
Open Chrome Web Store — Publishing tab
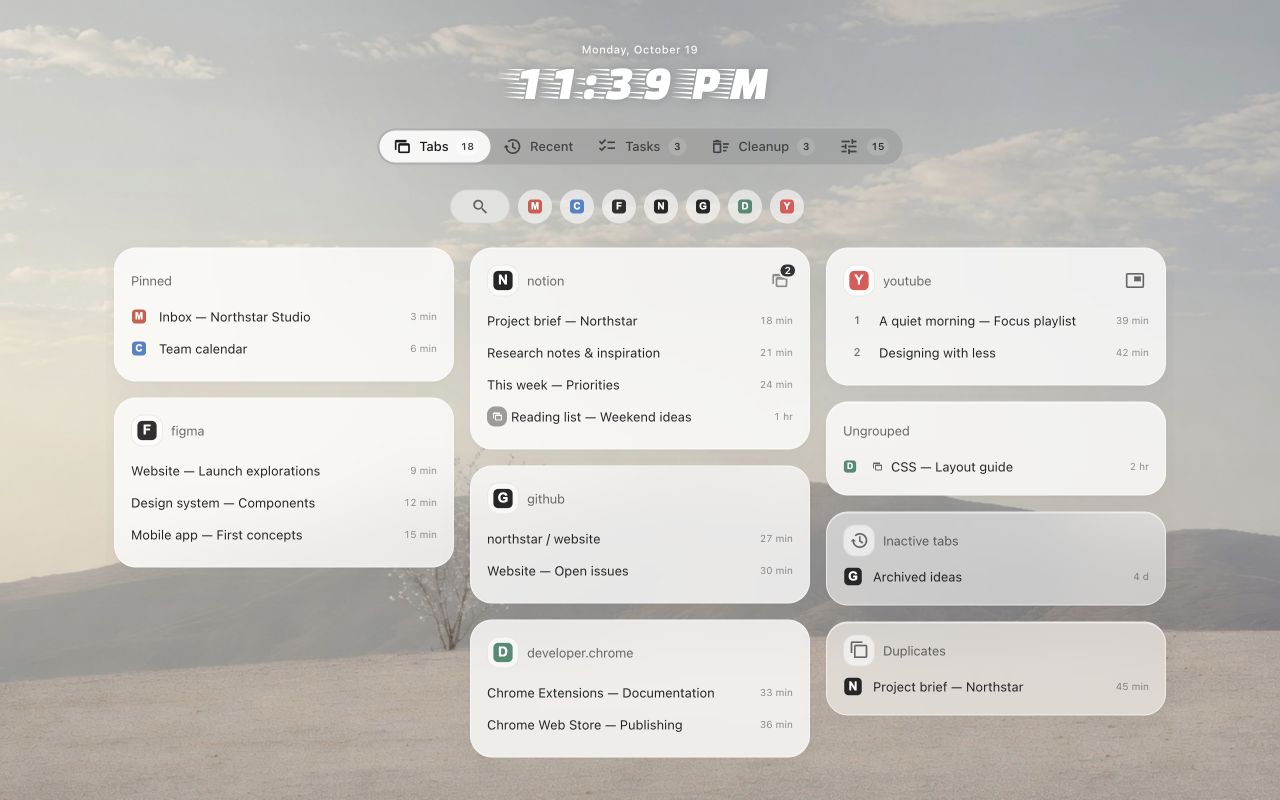pos(640,725)
